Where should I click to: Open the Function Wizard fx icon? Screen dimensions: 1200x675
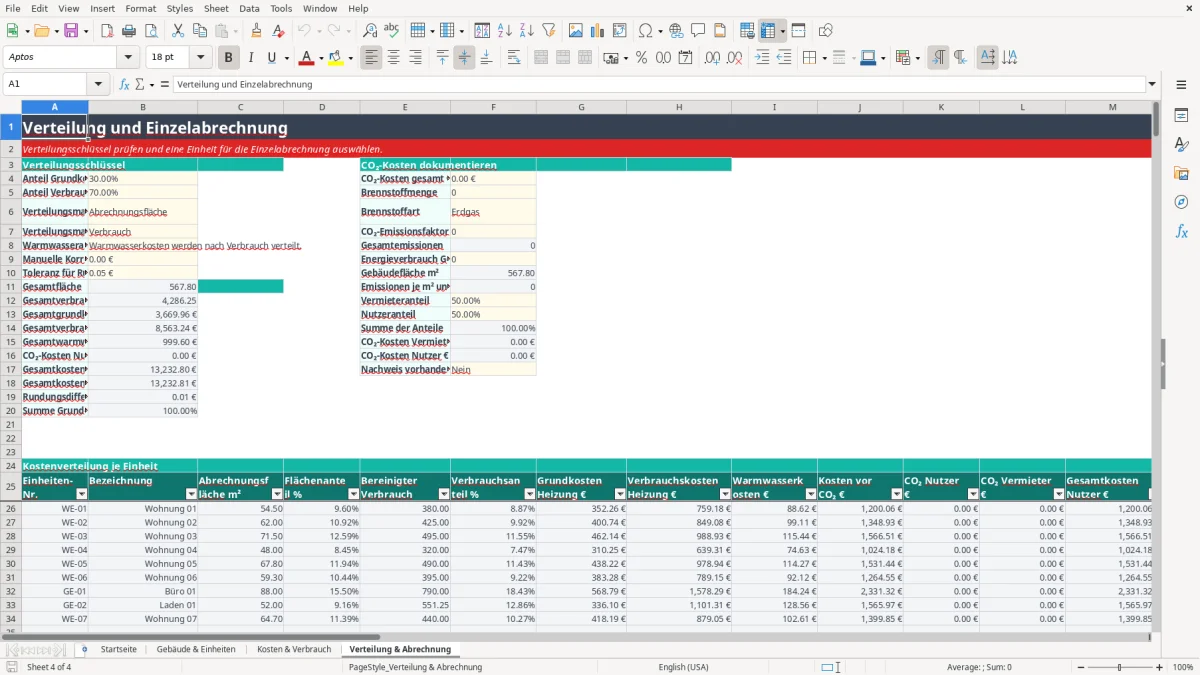(x=124, y=85)
